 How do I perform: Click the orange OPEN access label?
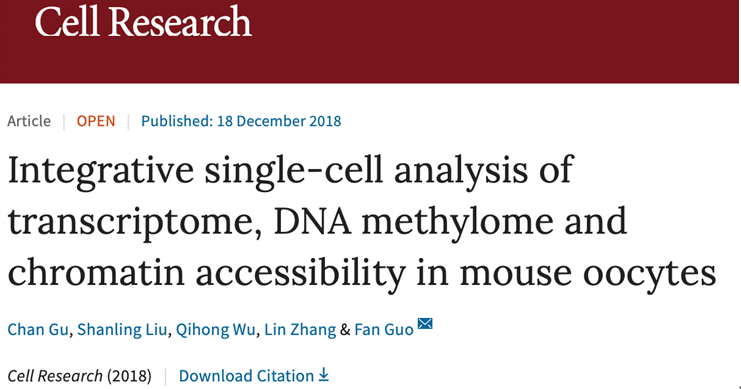96,121
